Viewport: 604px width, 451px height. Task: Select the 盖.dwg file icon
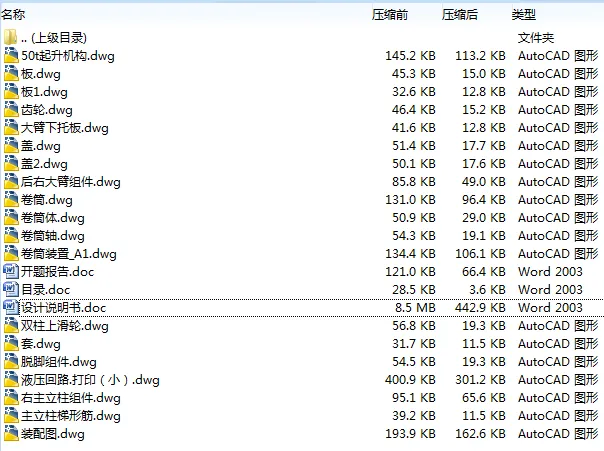pyautogui.click(x=11, y=146)
